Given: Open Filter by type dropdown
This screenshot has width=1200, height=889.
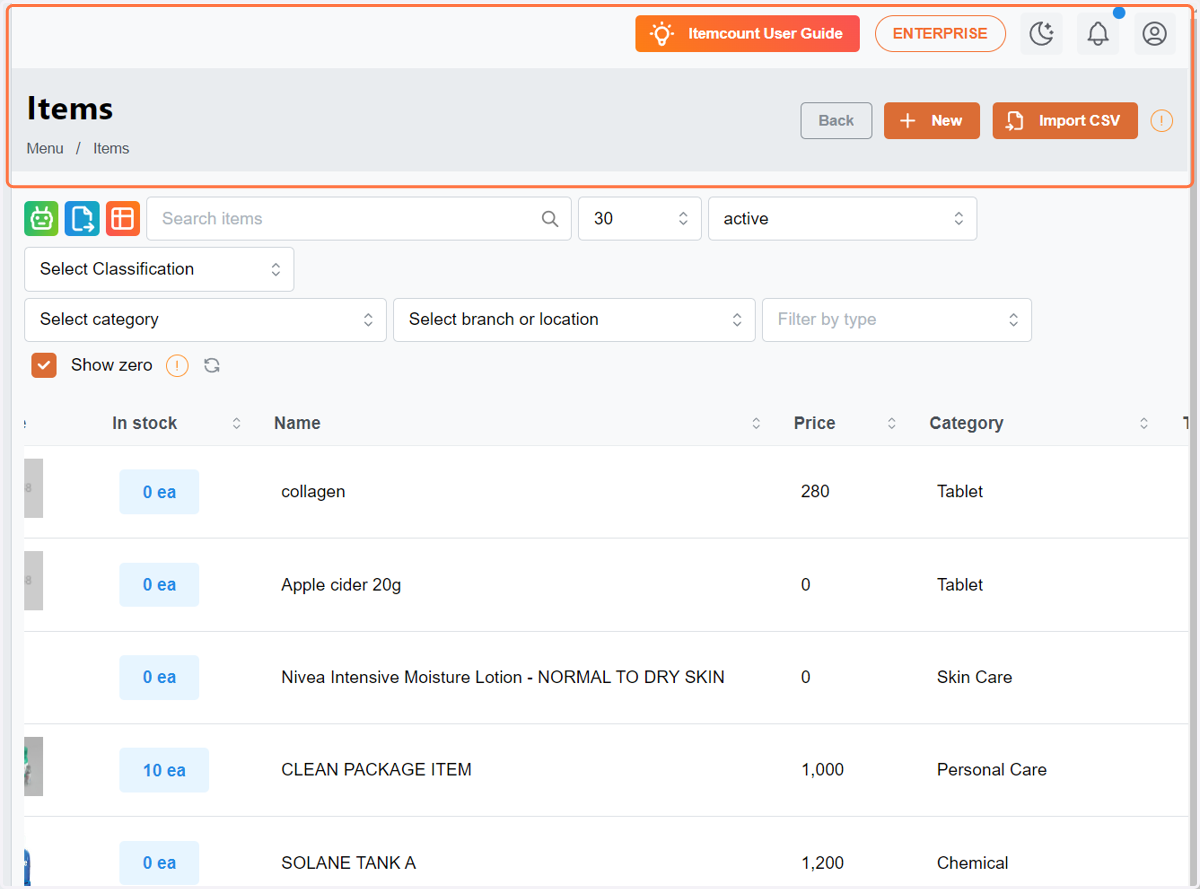Looking at the screenshot, I should tap(896, 320).
